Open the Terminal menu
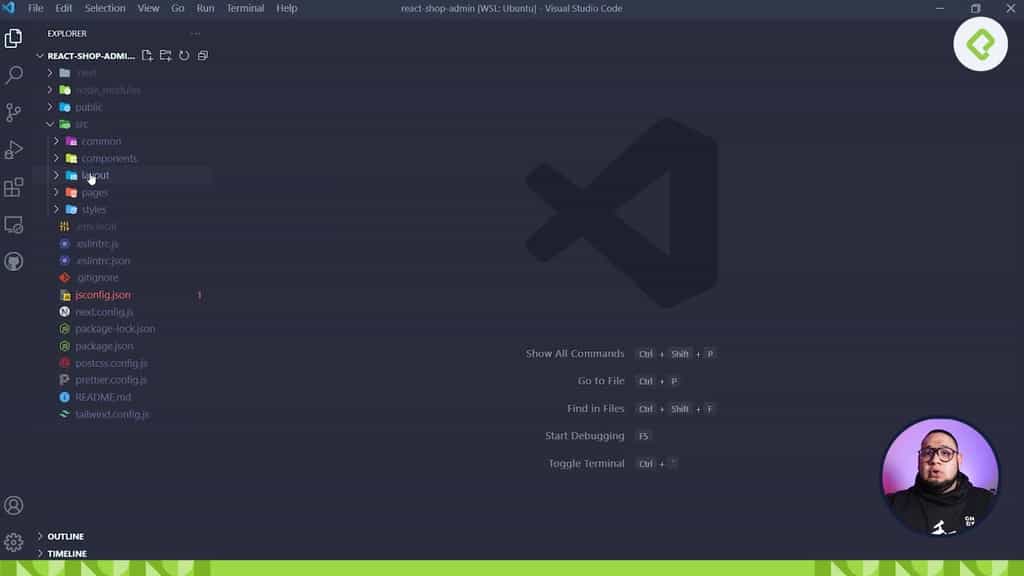 tap(245, 8)
